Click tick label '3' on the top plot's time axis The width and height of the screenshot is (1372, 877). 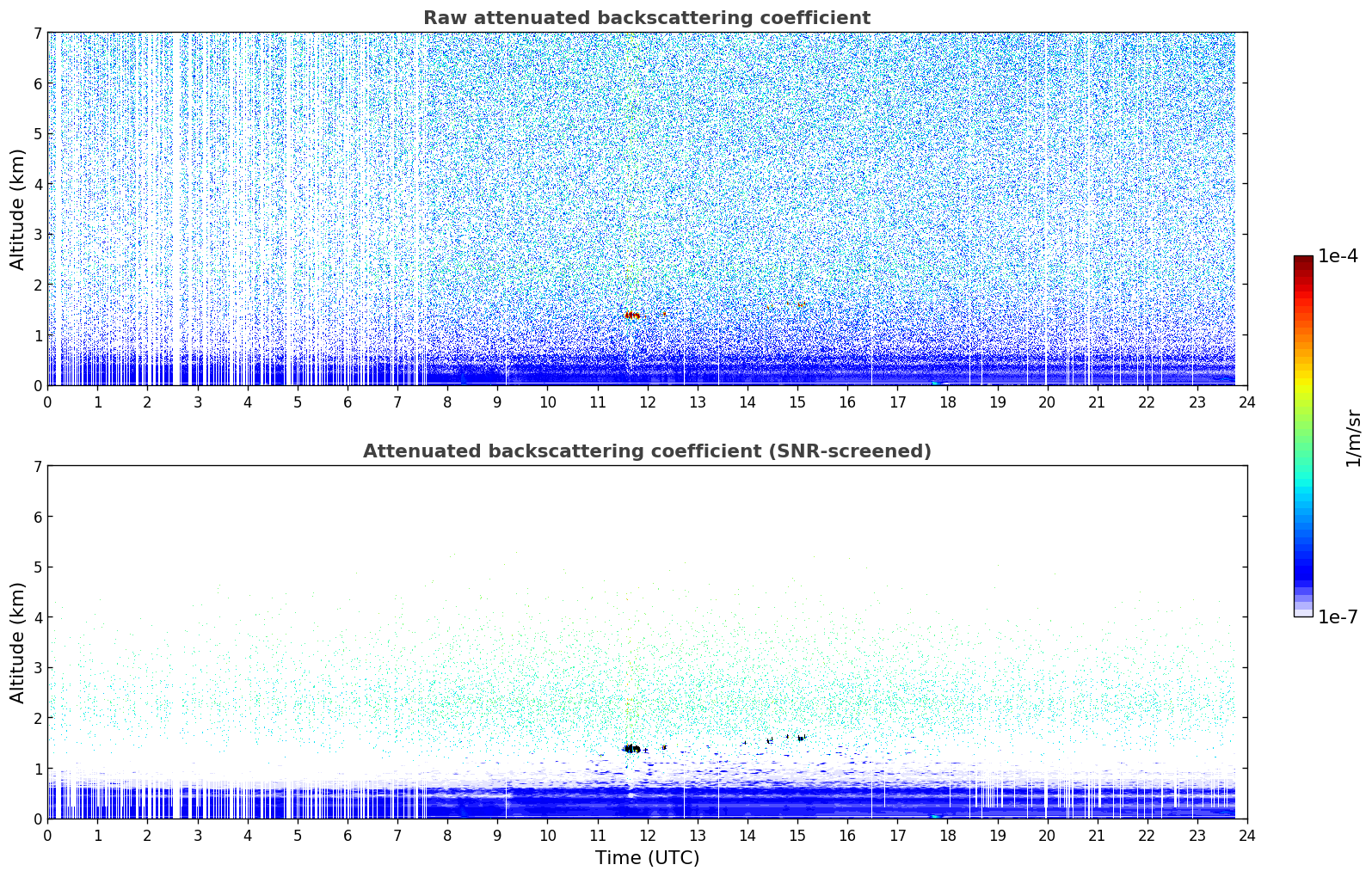coord(197,402)
